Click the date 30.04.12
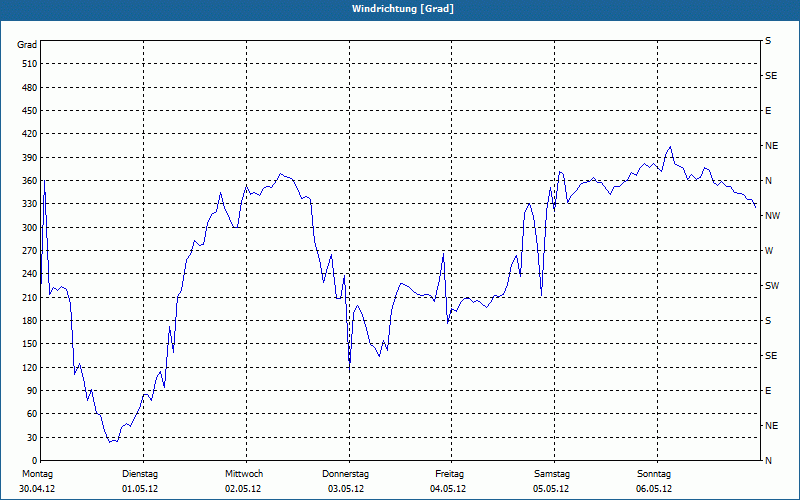 pos(37,489)
